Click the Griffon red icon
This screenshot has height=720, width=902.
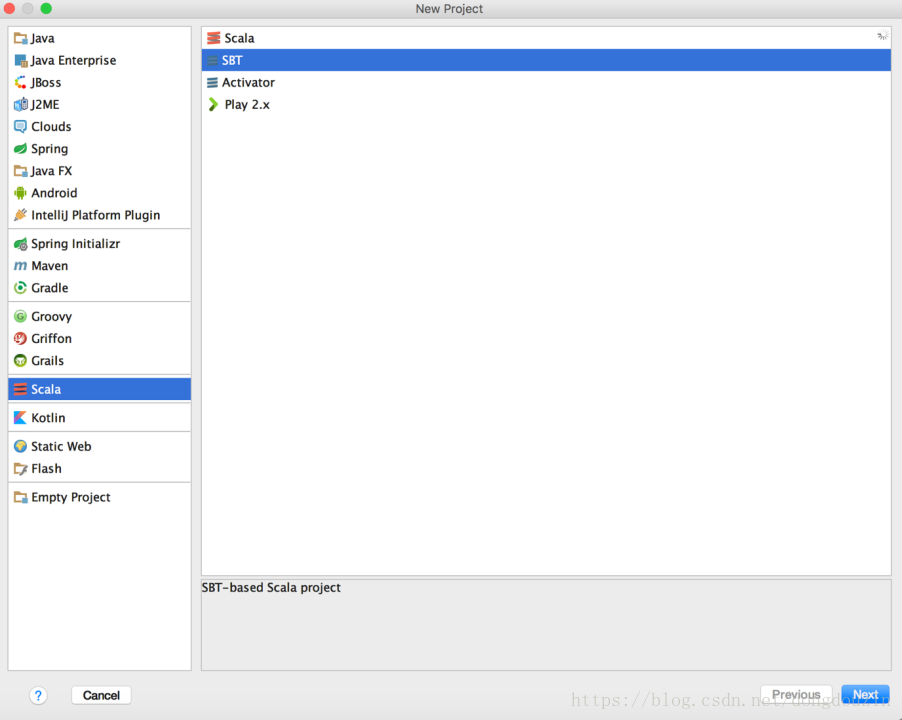click(21, 339)
